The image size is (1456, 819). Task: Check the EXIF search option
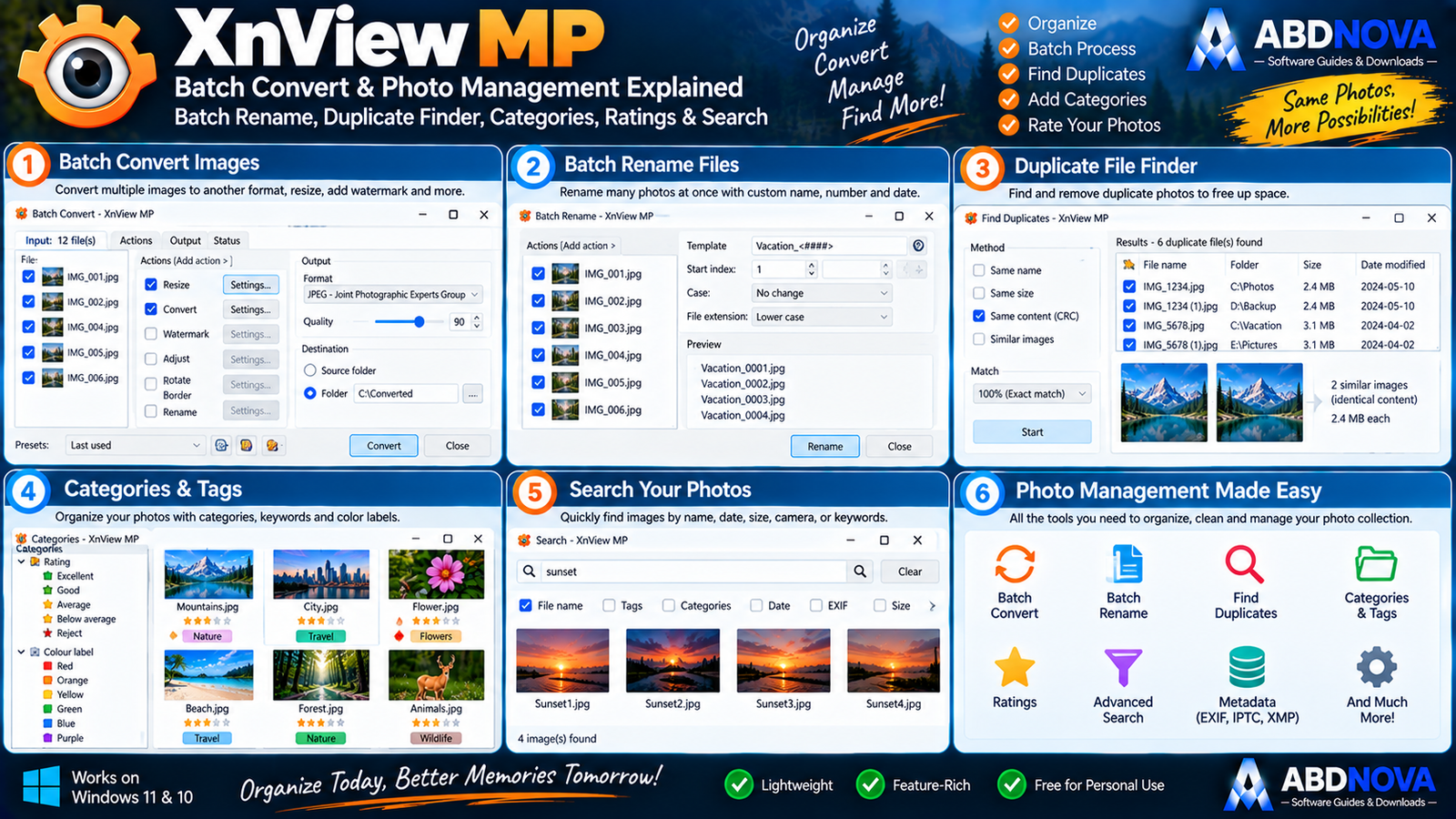pos(816,605)
